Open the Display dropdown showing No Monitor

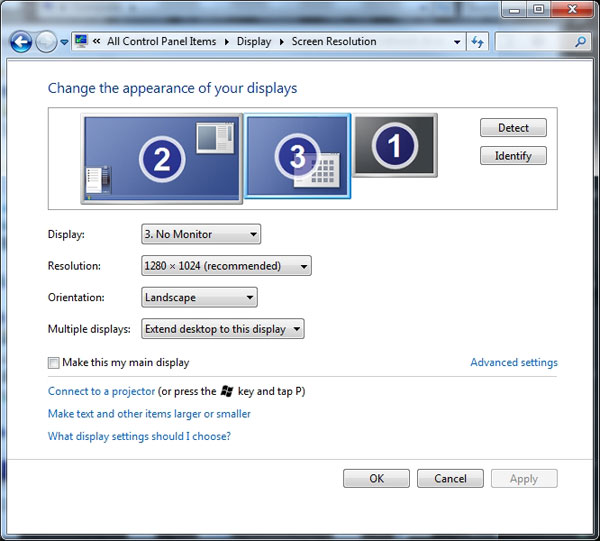click(x=201, y=234)
